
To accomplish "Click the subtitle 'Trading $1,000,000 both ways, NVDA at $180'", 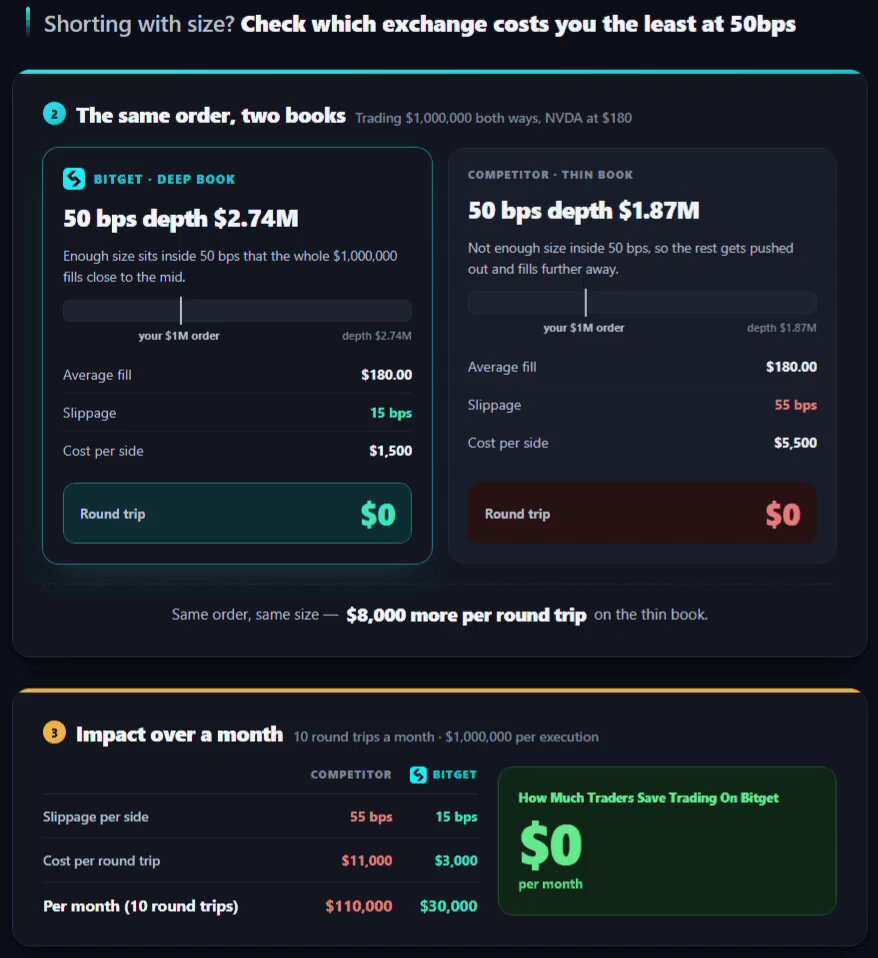I will point(494,118).
